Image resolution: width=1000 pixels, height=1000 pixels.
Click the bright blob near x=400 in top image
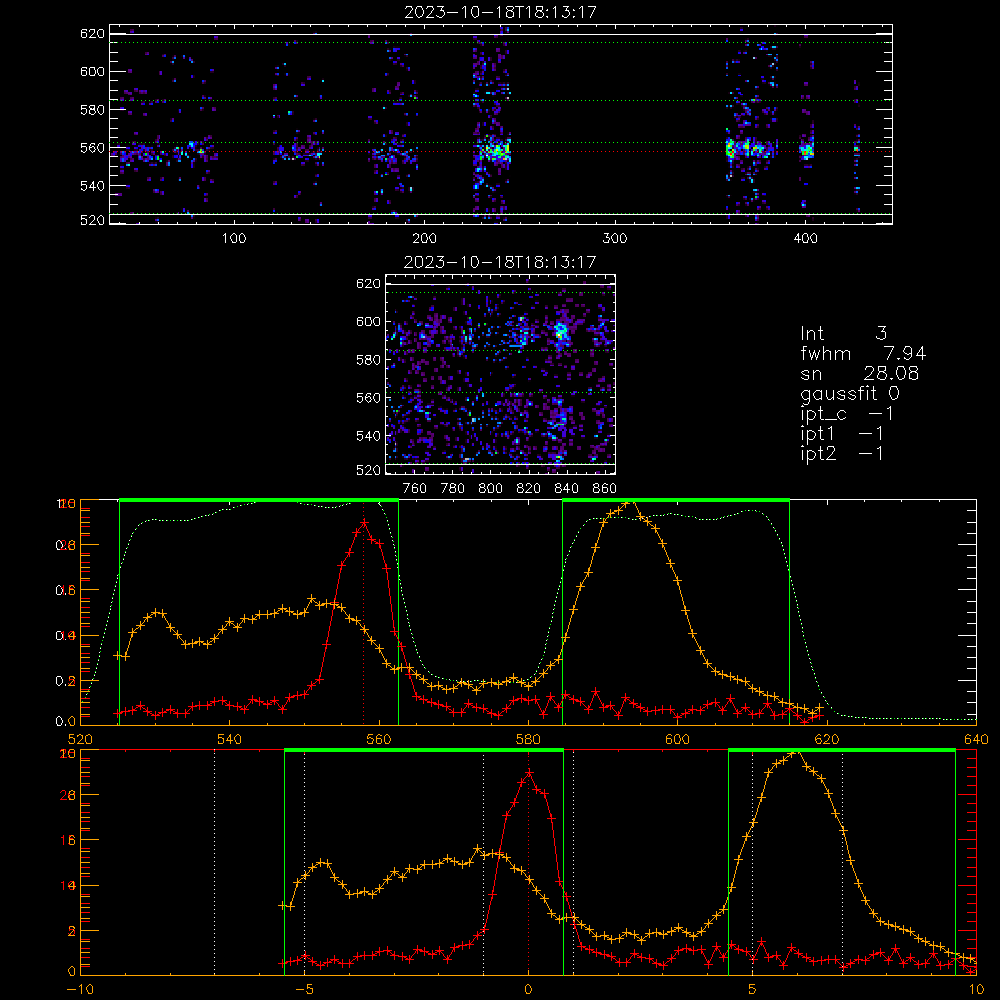(807, 151)
